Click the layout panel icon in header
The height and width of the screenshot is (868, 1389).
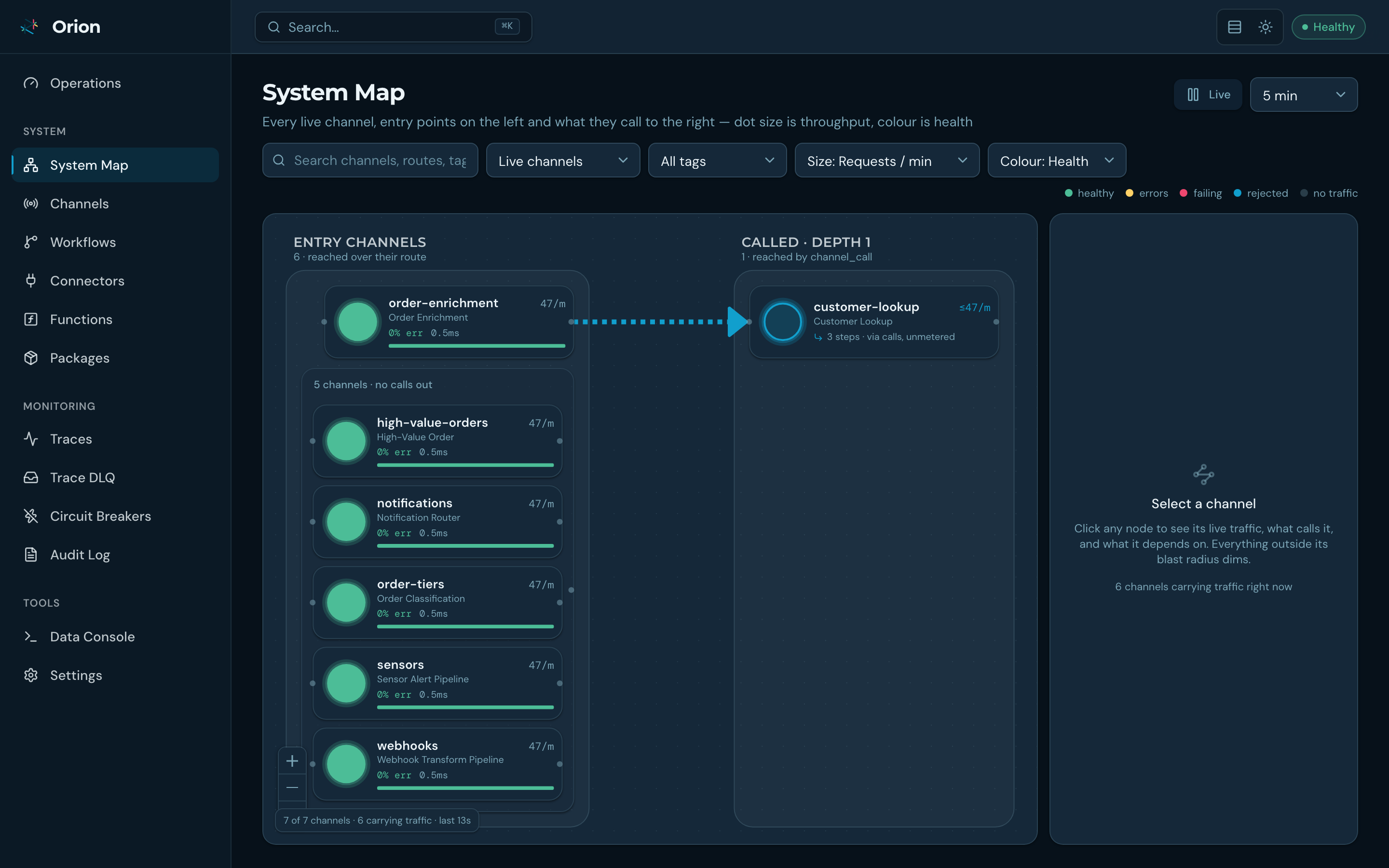[1235, 27]
